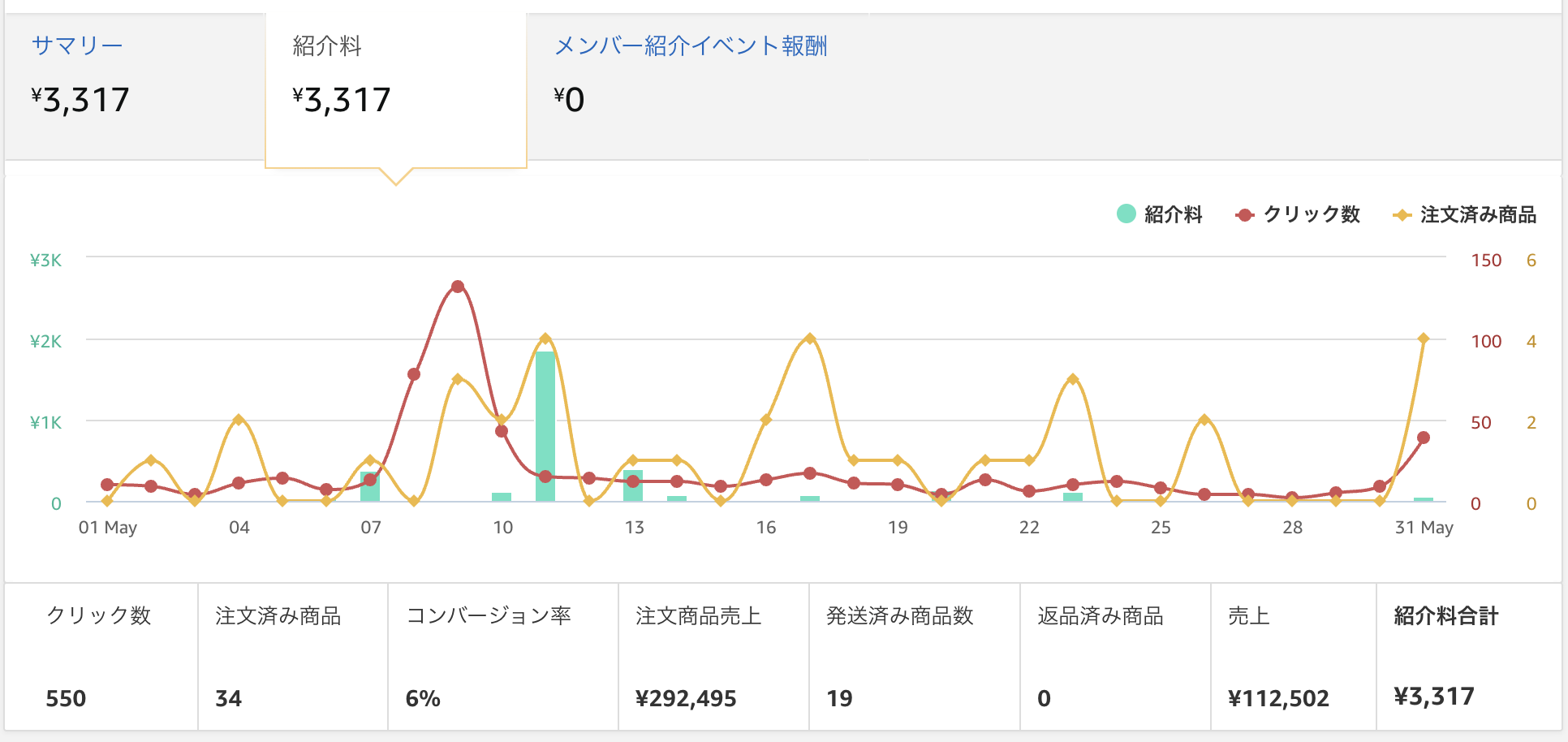Open the メンバー紹介イベント報酬 tab
Screen dimensions: 1568x742
click(x=691, y=45)
